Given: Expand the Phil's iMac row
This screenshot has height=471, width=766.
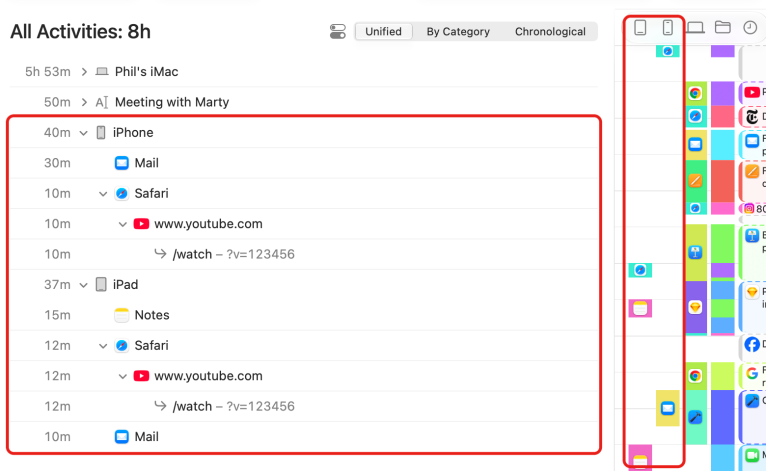Looking at the screenshot, I should tap(84, 72).
